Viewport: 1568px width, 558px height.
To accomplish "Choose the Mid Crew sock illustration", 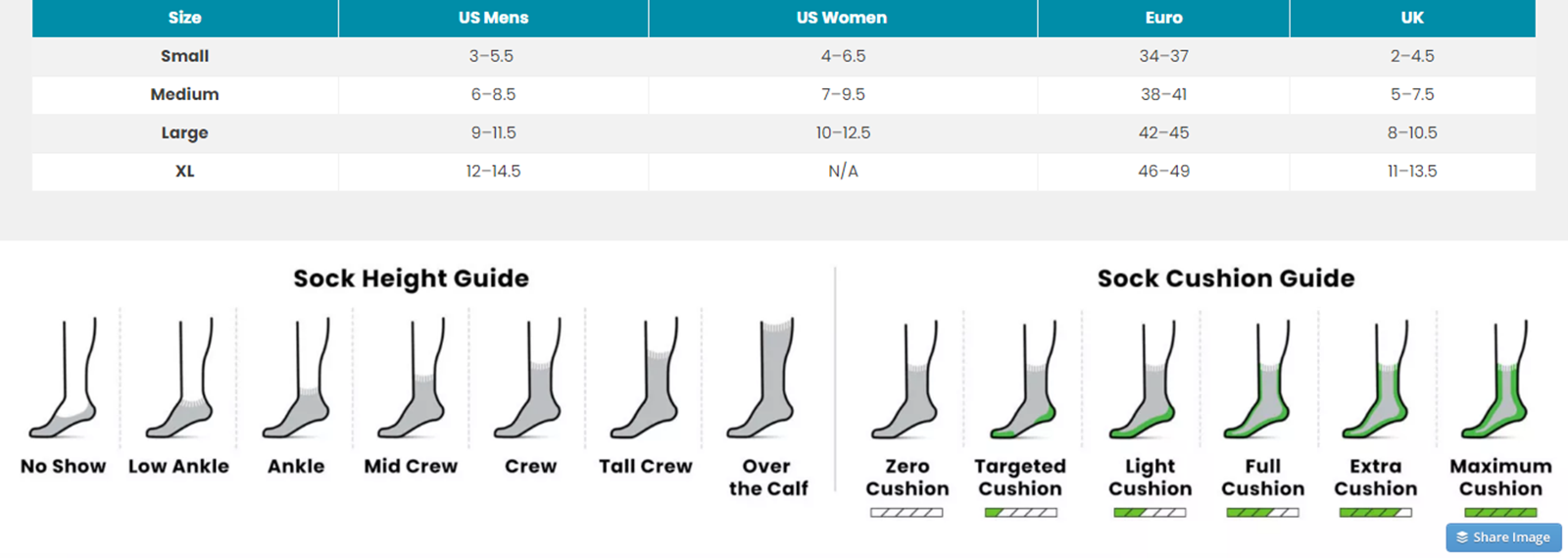I will [413, 380].
